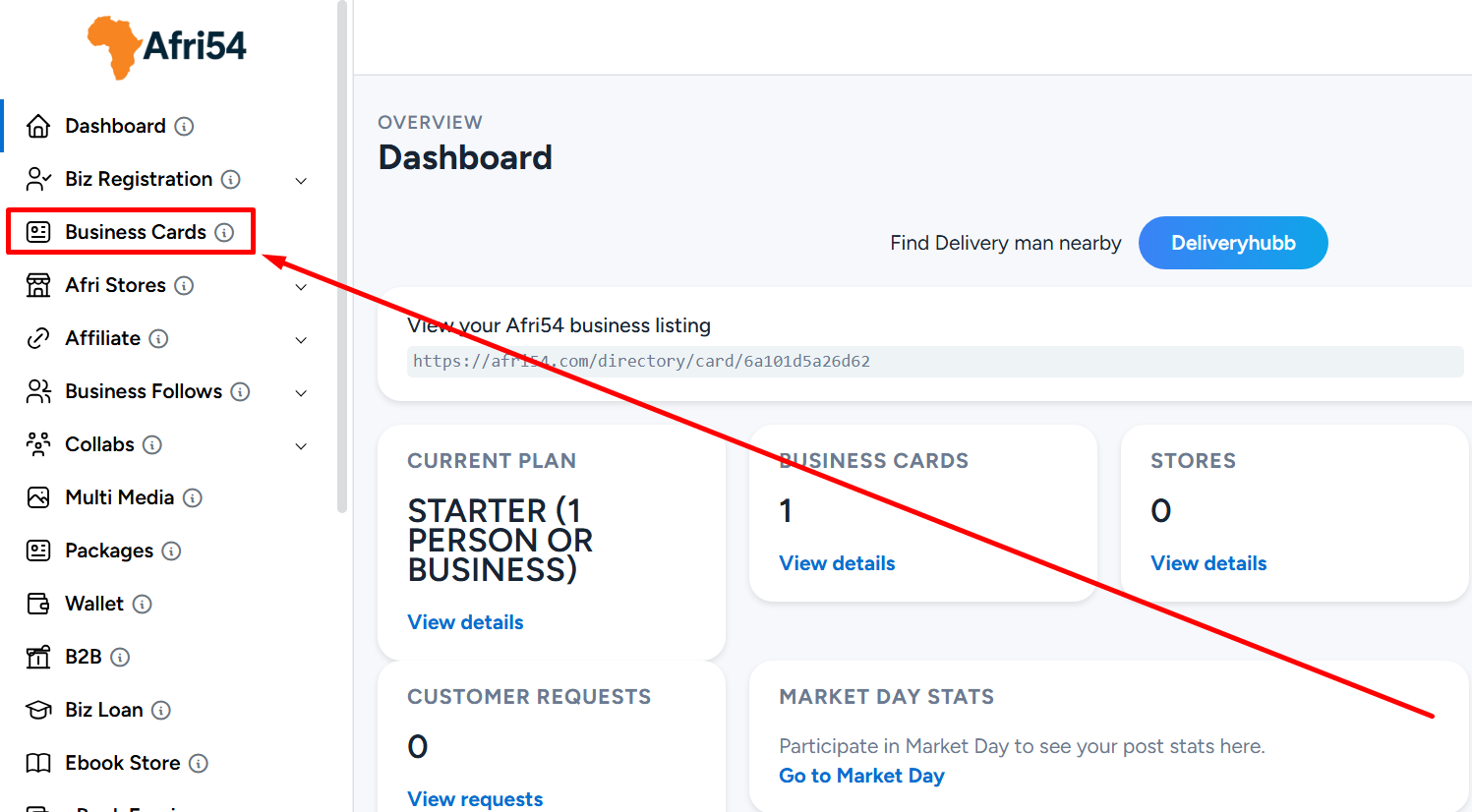Open Go to Market Day link

tap(861, 776)
